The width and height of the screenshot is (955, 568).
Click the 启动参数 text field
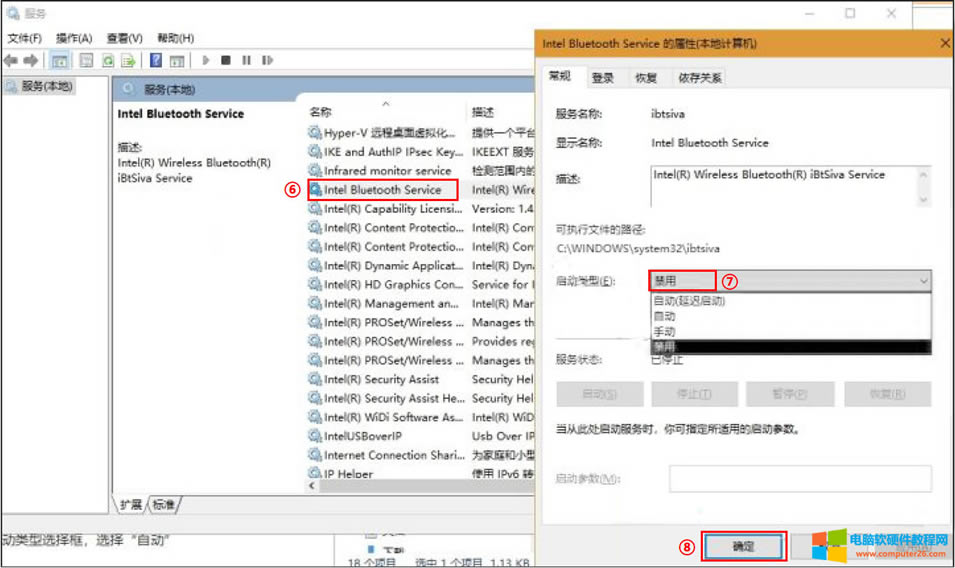click(799, 479)
